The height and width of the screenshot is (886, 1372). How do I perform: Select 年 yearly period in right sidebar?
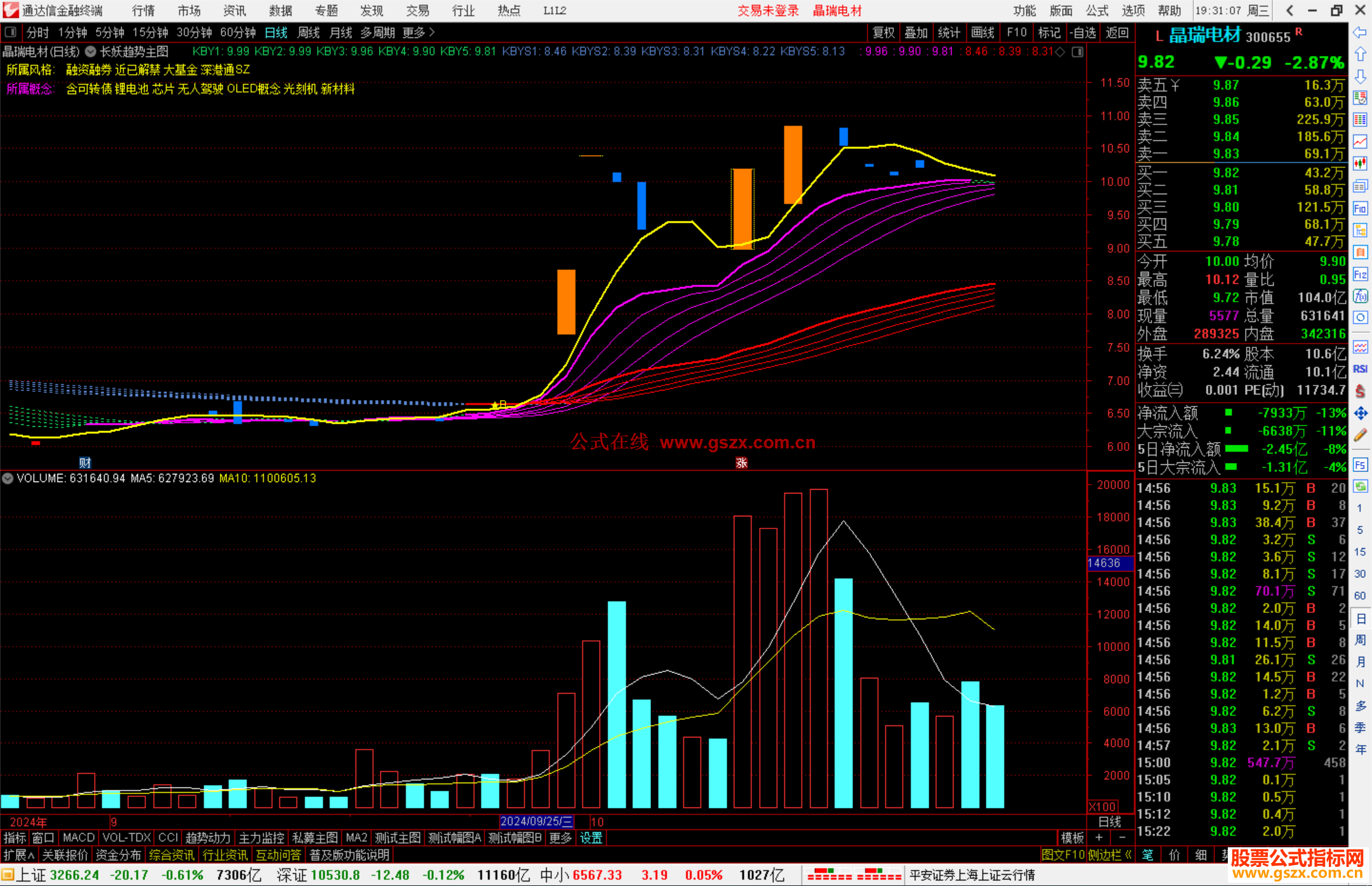pyautogui.click(x=1361, y=749)
